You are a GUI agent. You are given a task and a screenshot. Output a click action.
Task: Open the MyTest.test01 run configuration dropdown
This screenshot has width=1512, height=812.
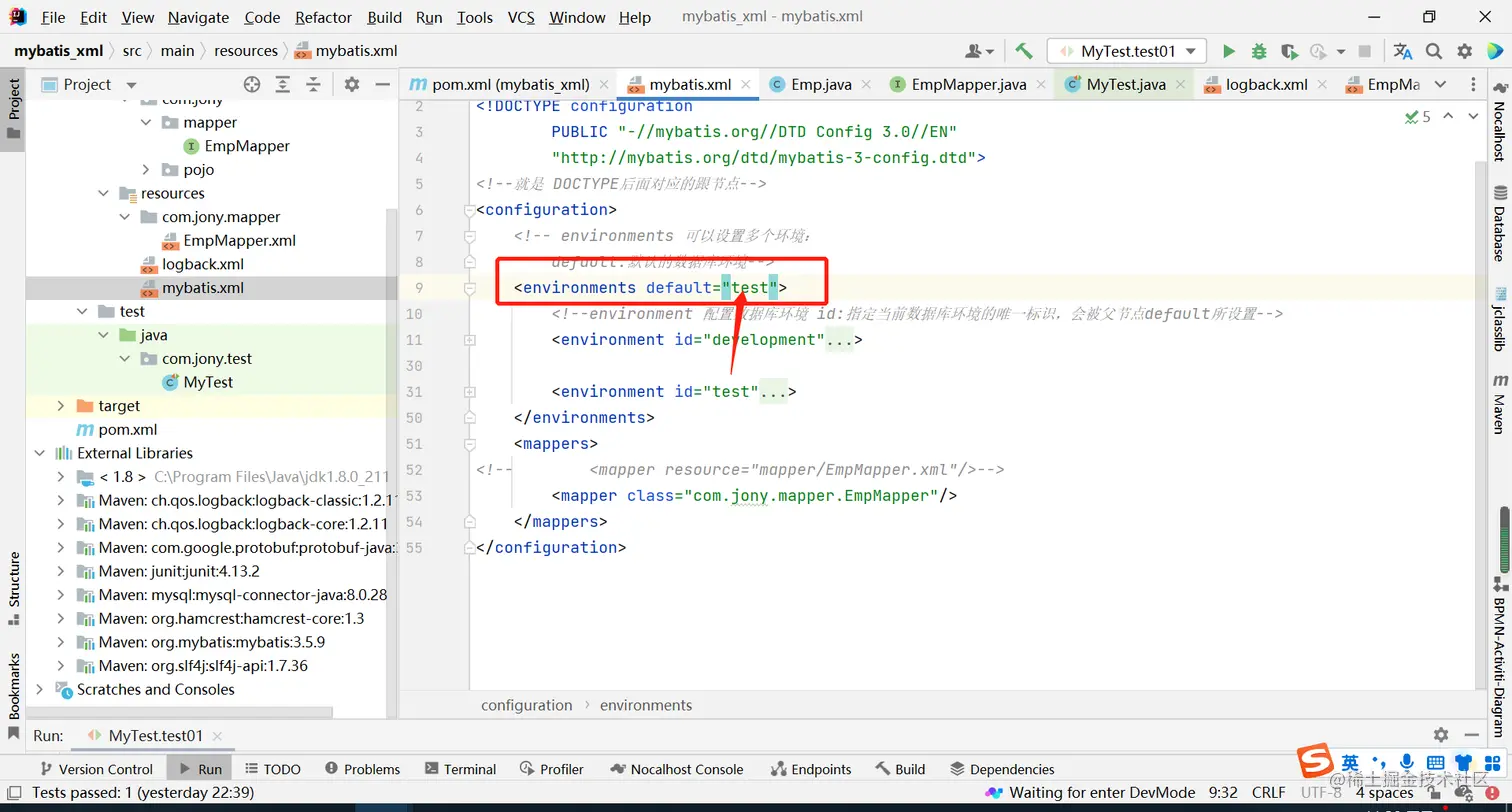click(x=1126, y=51)
